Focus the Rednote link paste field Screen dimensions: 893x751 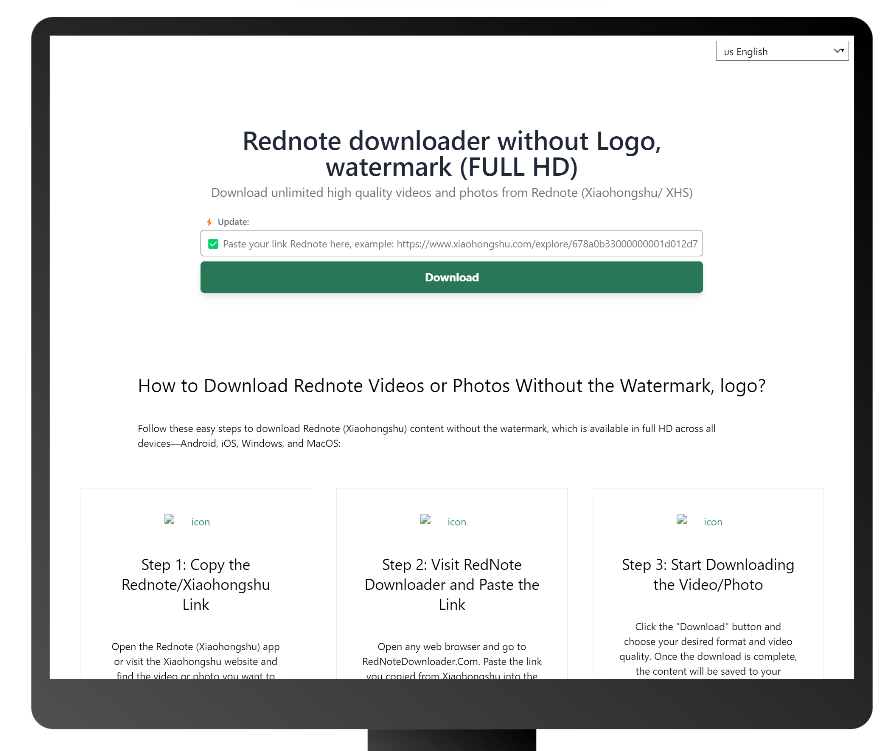click(460, 244)
